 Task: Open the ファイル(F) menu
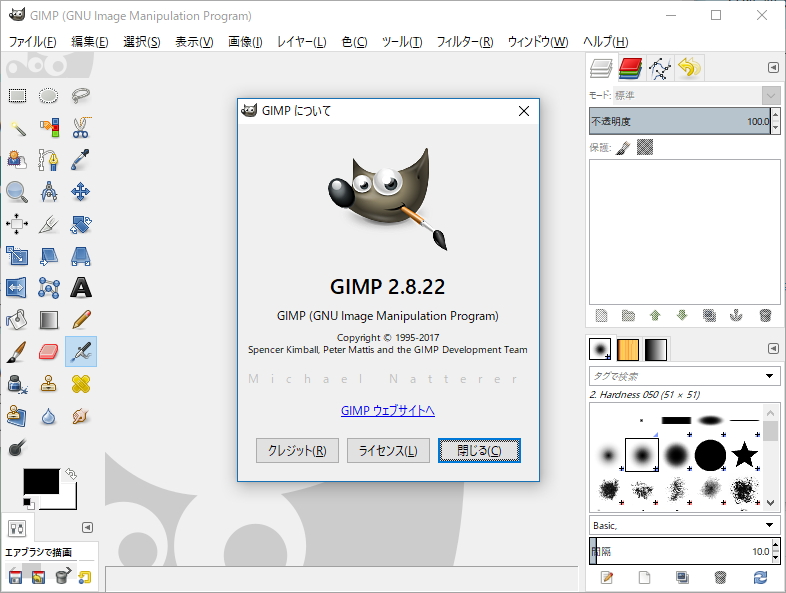(x=33, y=42)
